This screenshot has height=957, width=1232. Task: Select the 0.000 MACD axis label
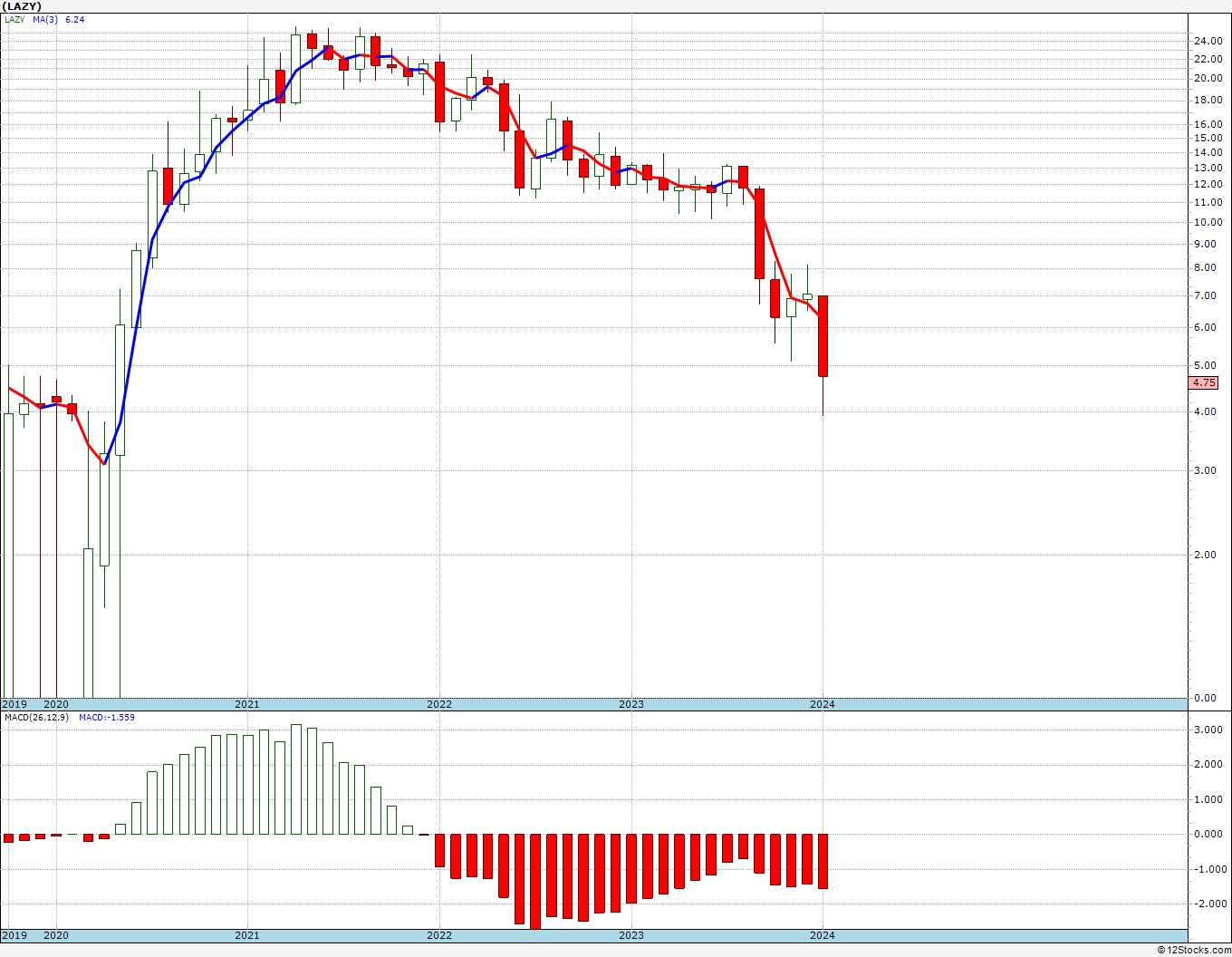1210,834
